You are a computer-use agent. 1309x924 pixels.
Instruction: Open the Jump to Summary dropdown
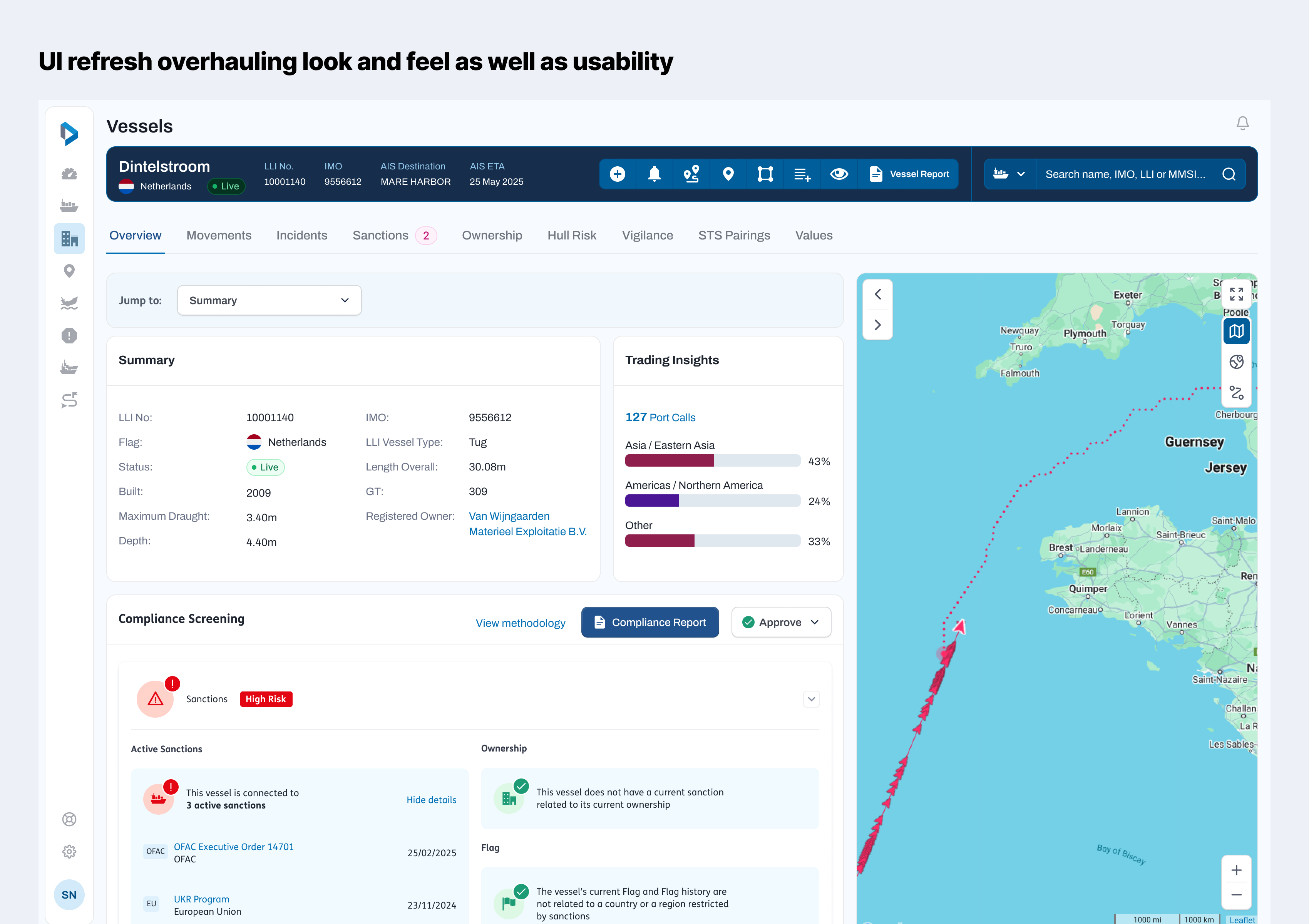pyautogui.click(x=269, y=300)
